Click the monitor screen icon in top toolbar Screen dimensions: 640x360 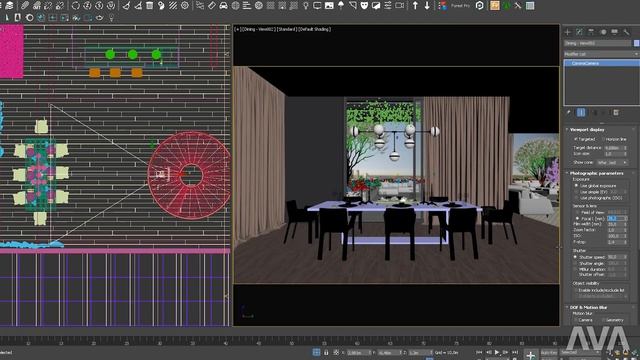coord(317,6)
